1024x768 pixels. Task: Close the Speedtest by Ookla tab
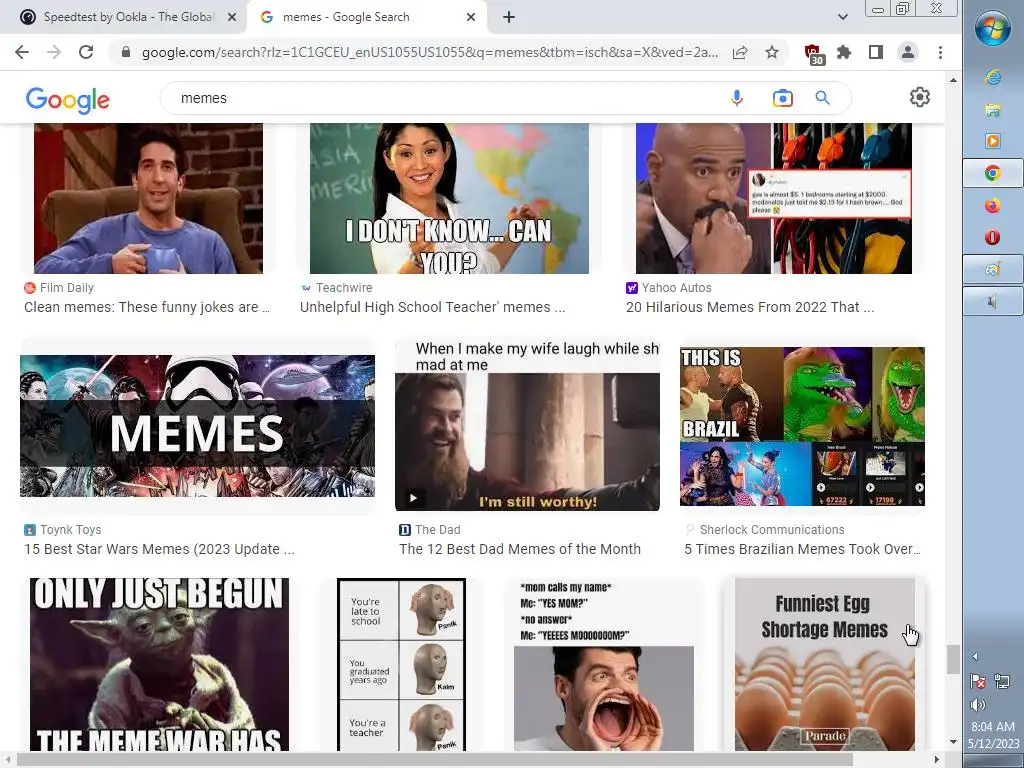232,18
